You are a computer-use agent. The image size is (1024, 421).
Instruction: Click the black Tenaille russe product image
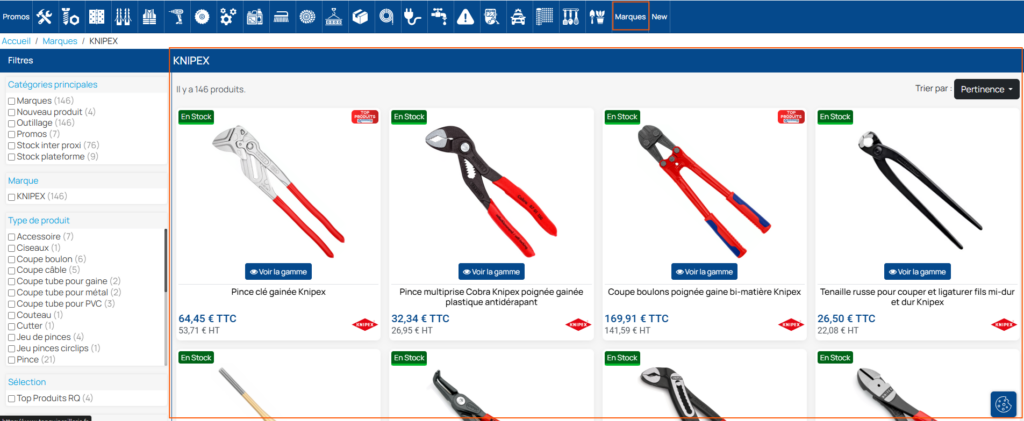[x=918, y=189]
